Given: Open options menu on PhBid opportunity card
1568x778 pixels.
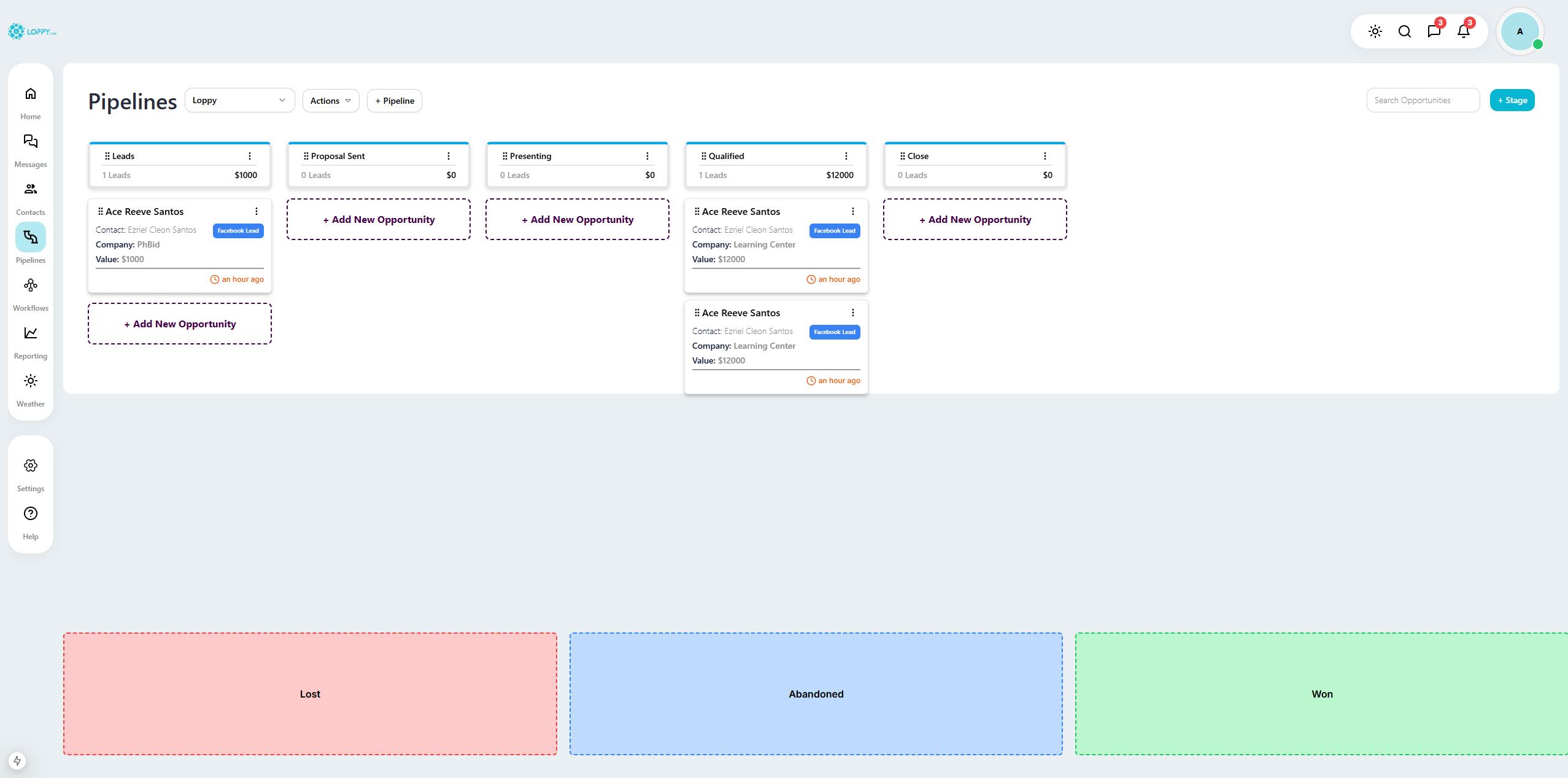Looking at the screenshot, I should 257,211.
